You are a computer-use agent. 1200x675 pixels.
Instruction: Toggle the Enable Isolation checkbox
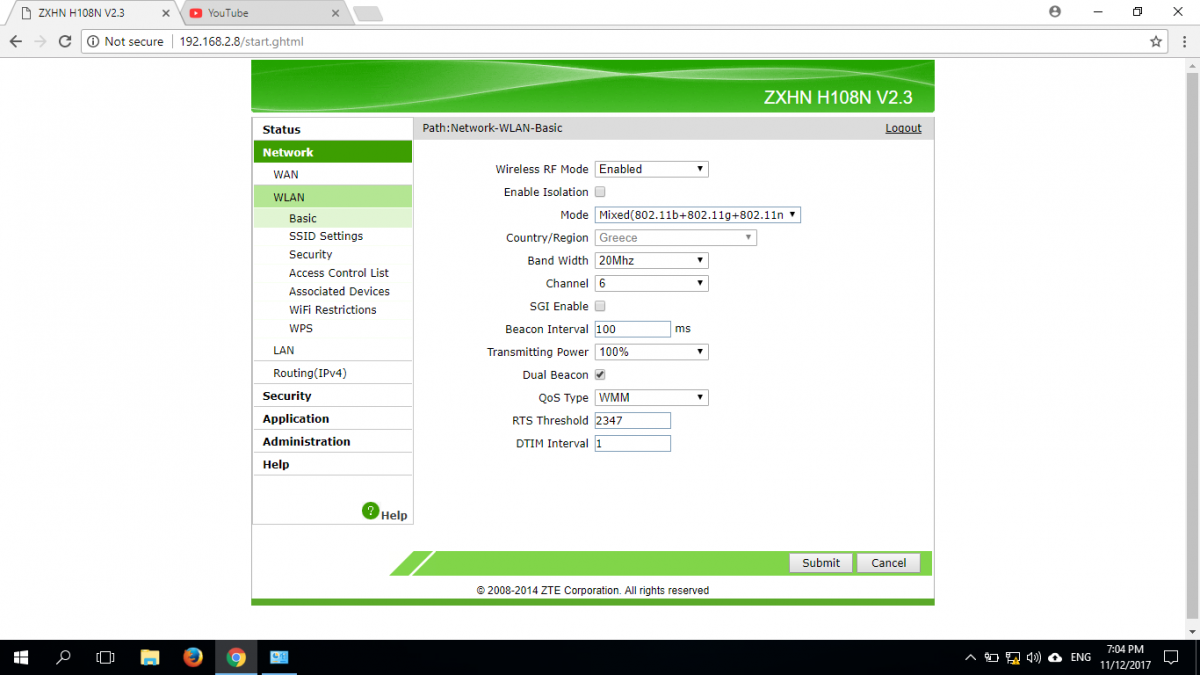600,192
